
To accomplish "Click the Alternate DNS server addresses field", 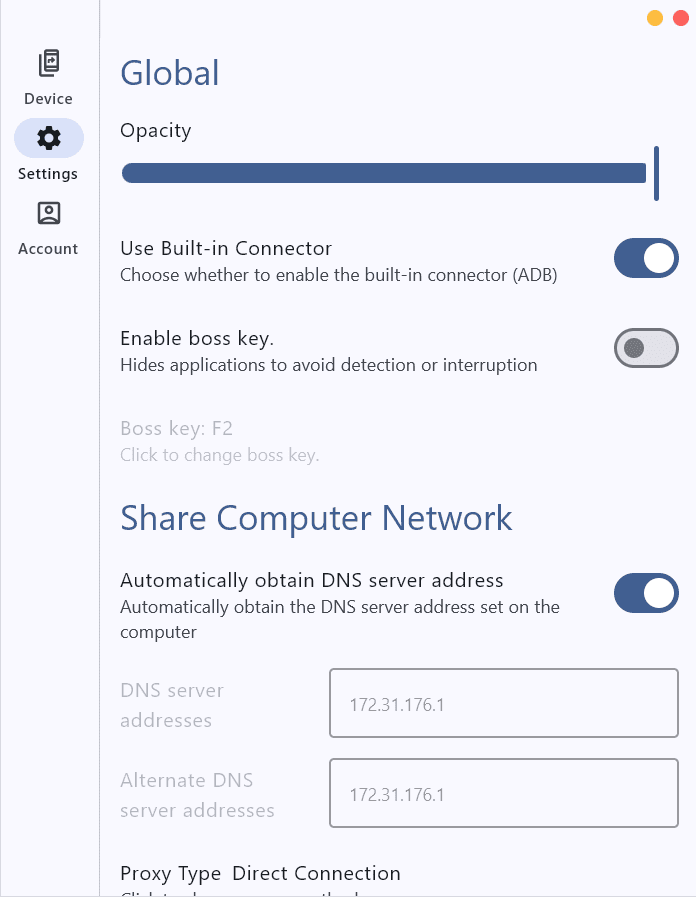I will coord(503,794).
